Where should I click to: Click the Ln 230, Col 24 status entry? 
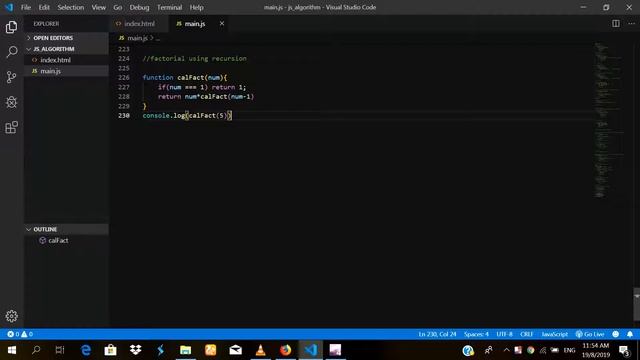coord(437,334)
